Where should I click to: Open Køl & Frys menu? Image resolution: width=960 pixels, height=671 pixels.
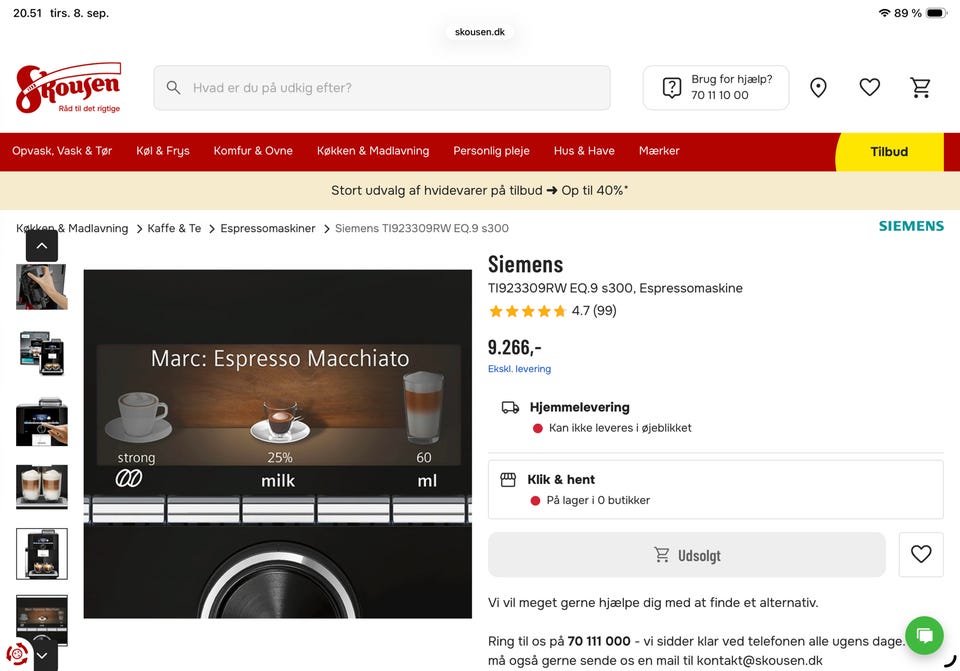pyautogui.click(x=163, y=151)
